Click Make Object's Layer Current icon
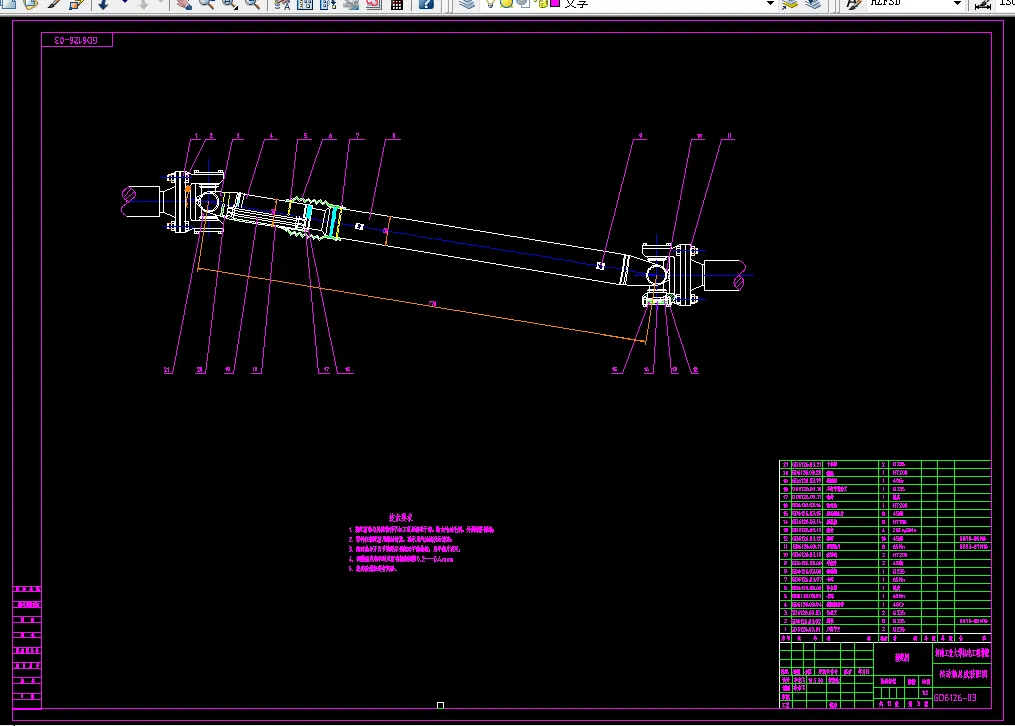This screenshot has height=726, width=1015. coord(790,4)
